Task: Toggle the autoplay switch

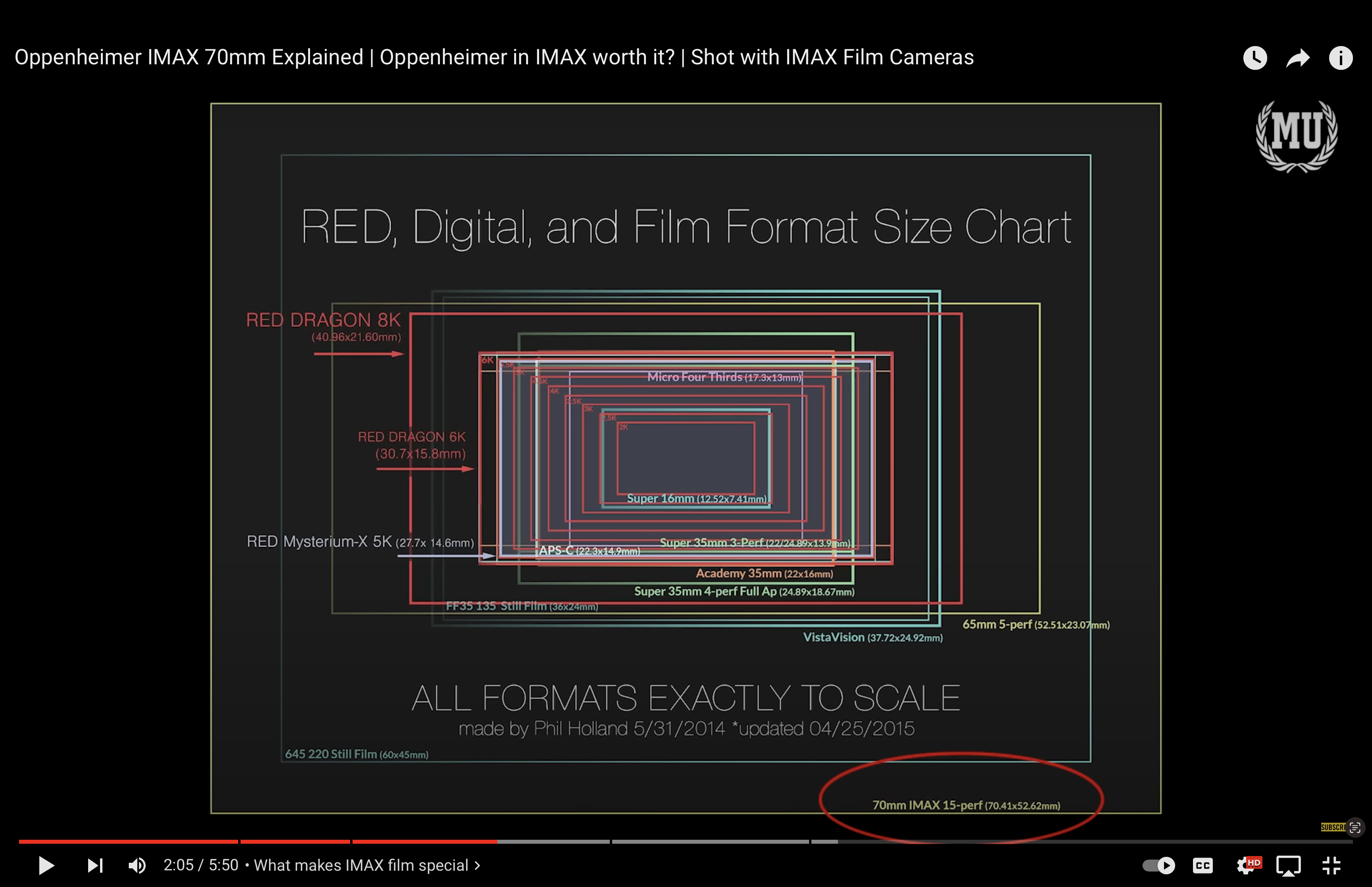Action: 1158,865
